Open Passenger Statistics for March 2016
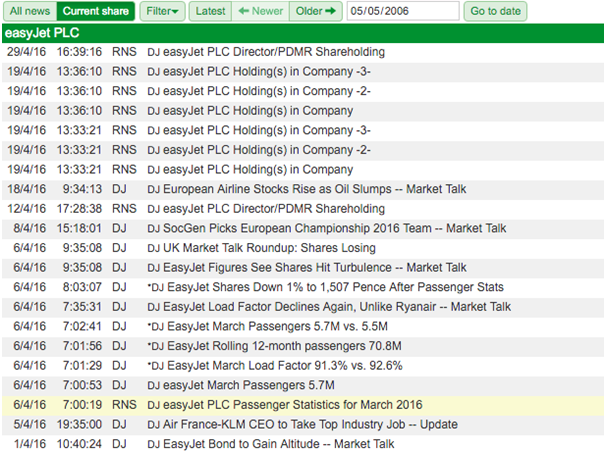 (x=285, y=405)
